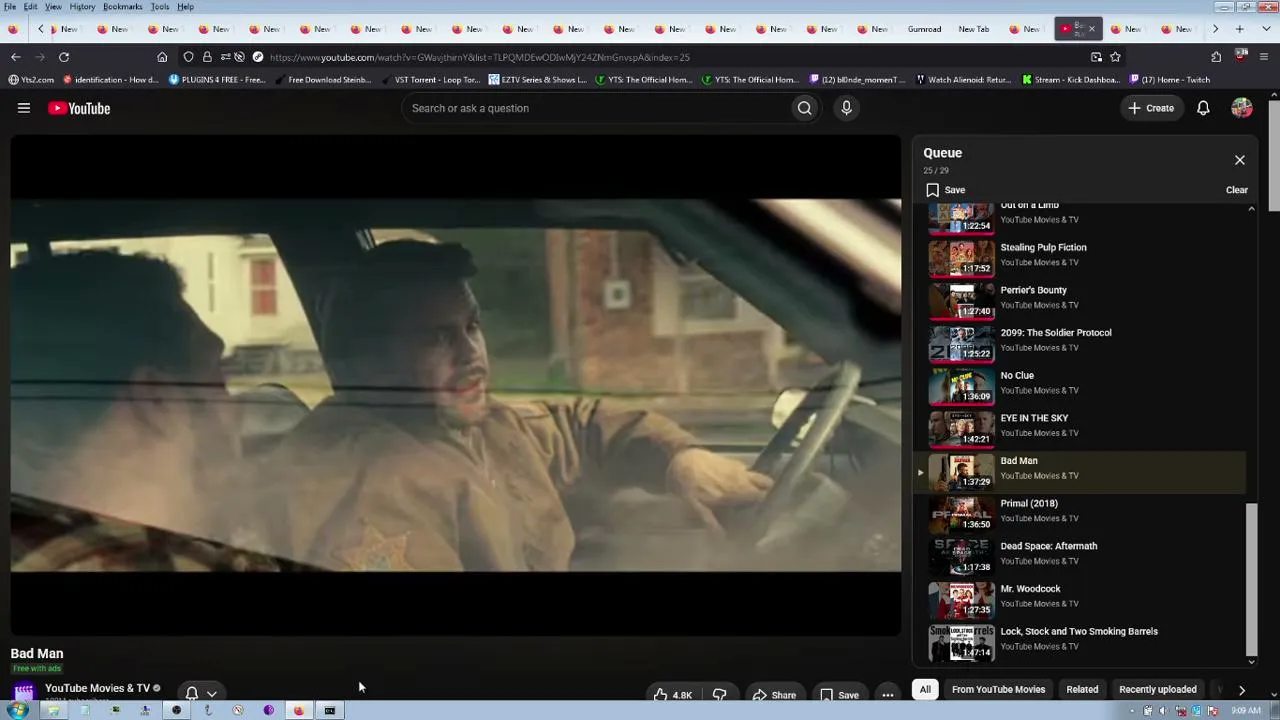Click the Windows Start button
Viewport: 1280px width, 720px height.
[17, 711]
